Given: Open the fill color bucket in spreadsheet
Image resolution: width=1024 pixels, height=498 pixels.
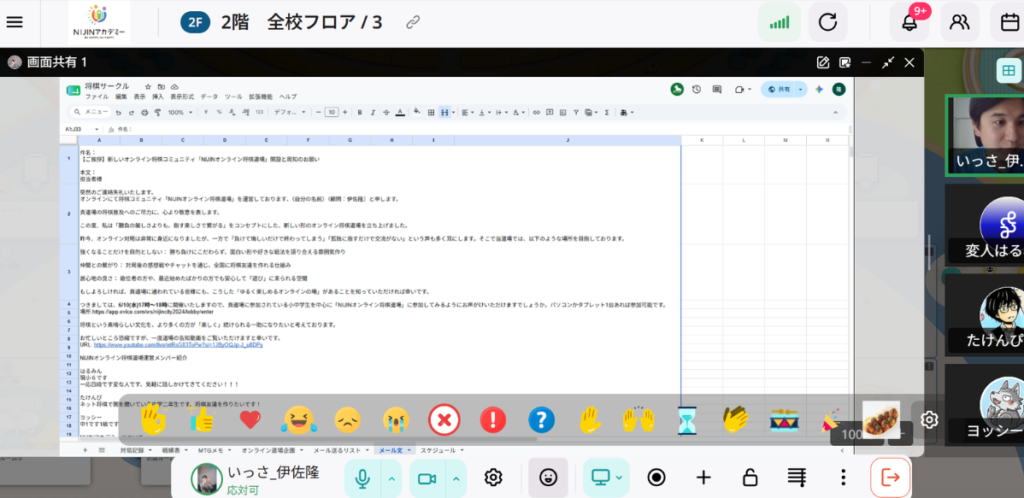Looking at the screenshot, I should (x=417, y=112).
